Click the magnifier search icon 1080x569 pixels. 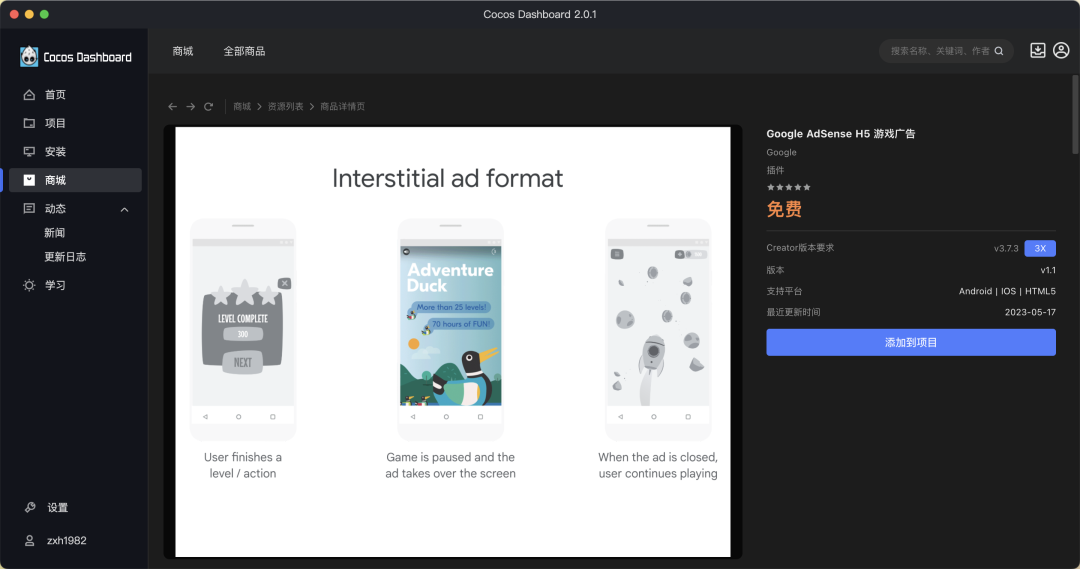point(999,51)
